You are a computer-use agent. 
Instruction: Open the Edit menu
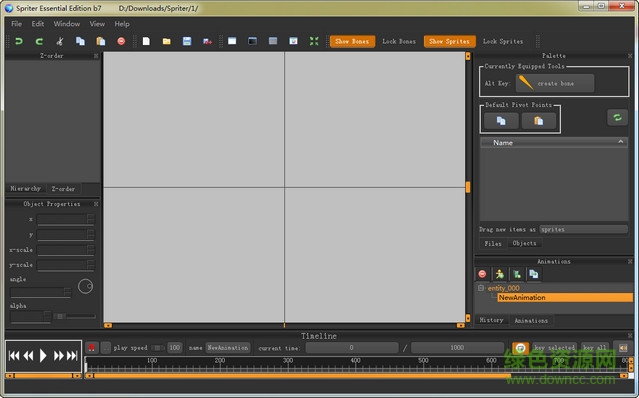(x=38, y=24)
